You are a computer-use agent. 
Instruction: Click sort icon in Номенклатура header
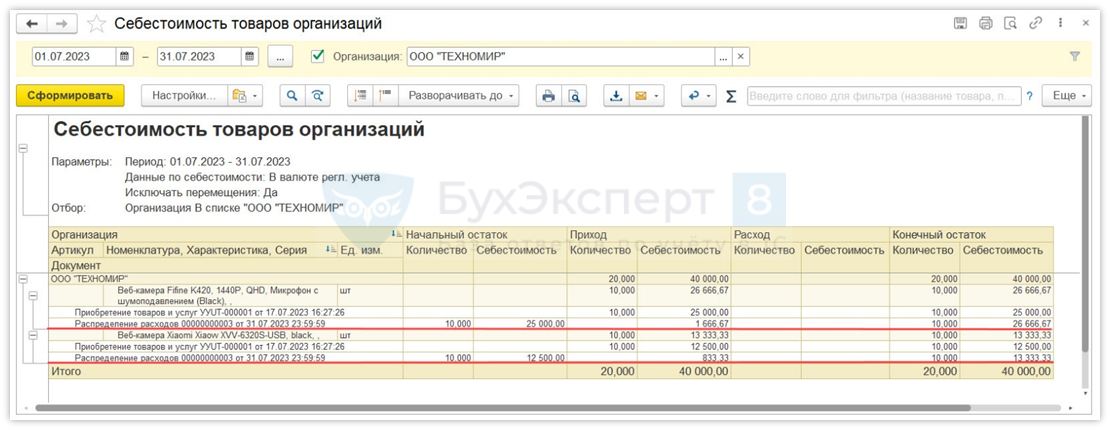pyautogui.click(x=331, y=250)
